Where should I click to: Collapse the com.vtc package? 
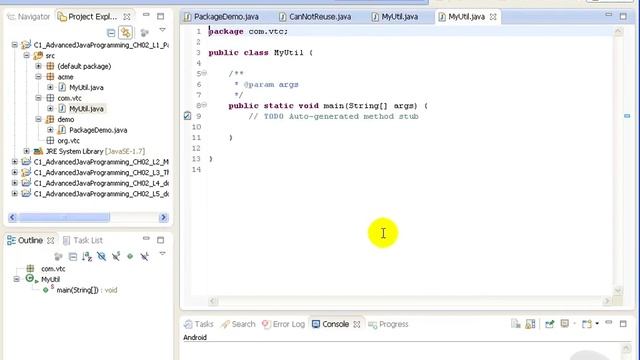click(x=38, y=98)
